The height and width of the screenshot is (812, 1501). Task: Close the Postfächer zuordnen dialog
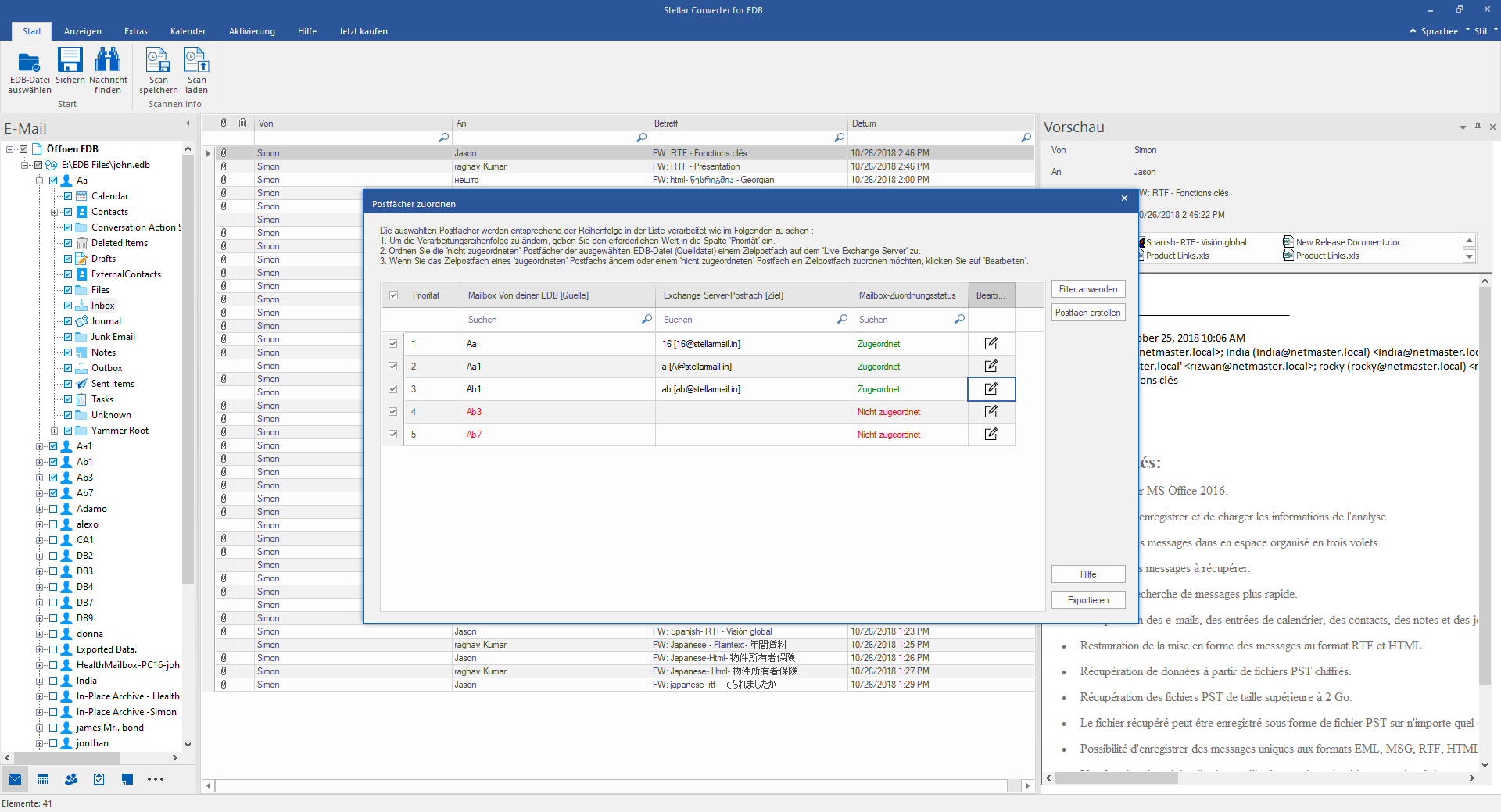click(x=1124, y=199)
